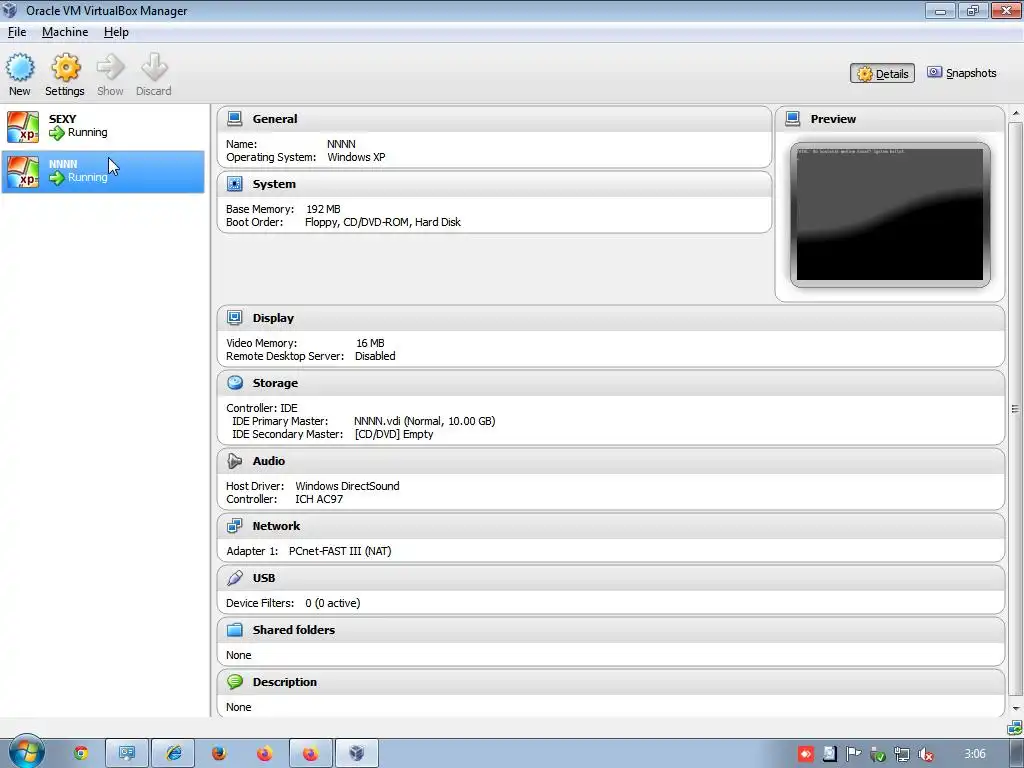Open Settings gear in the toolbar
1024x768 pixels.
coord(65,68)
